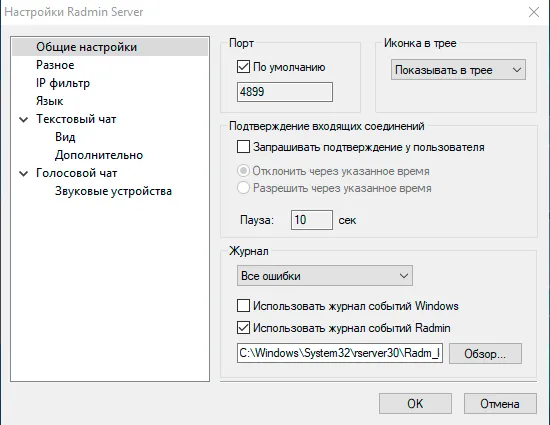Open the Язык settings page
The width and height of the screenshot is (550, 425).
pyautogui.click(x=49, y=101)
